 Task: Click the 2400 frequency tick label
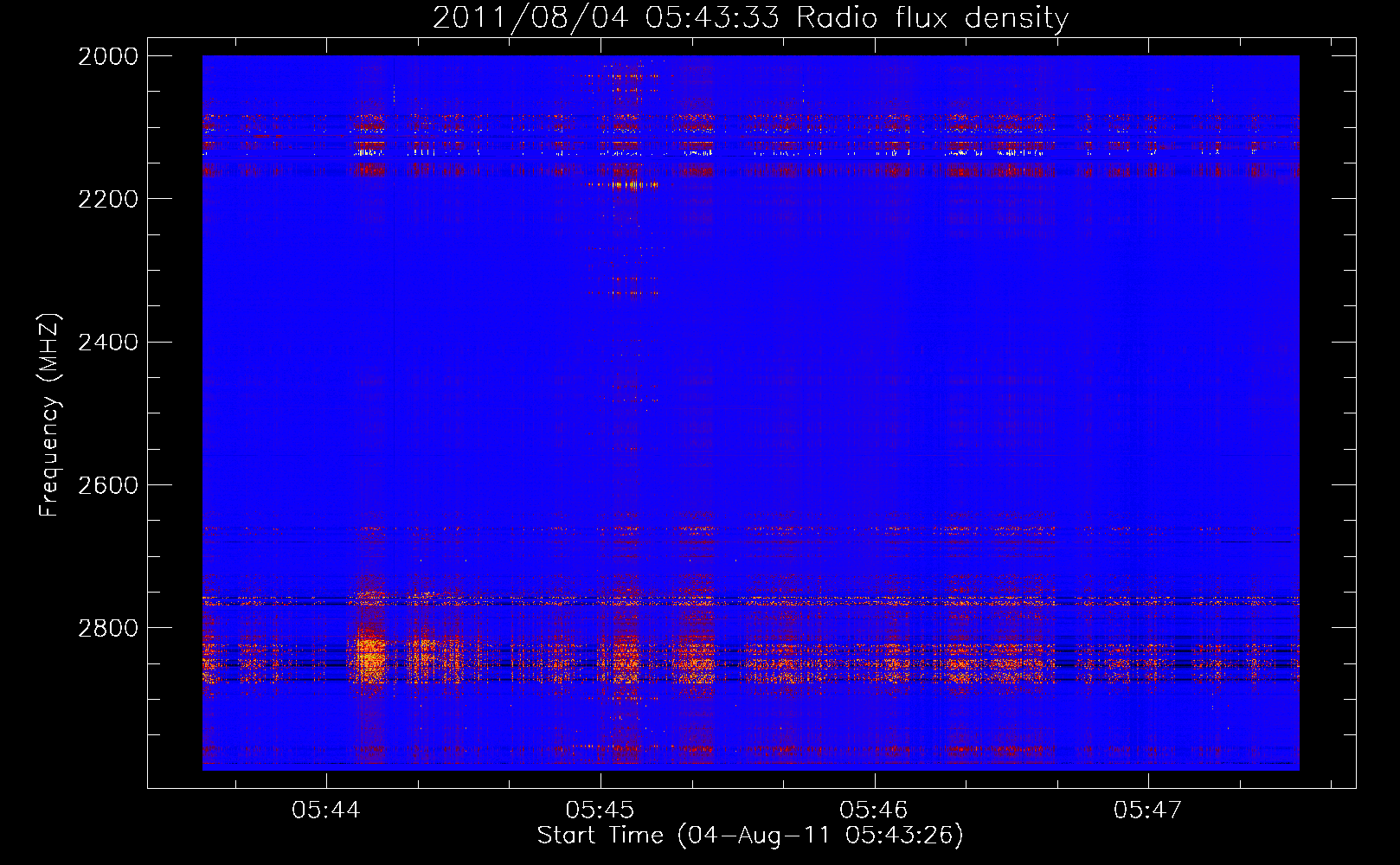pyautogui.click(x=108, y=343)
